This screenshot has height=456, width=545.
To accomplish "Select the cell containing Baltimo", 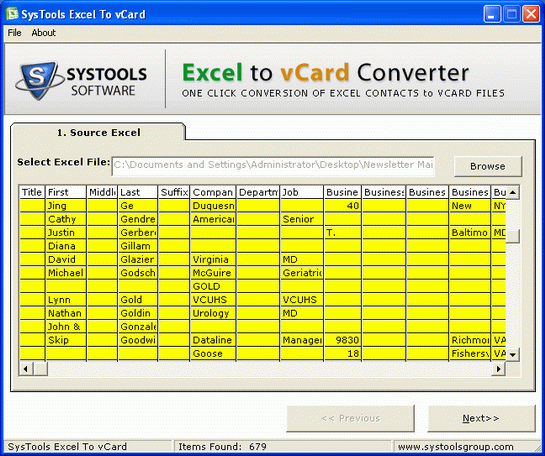I will tap(469, 233).
